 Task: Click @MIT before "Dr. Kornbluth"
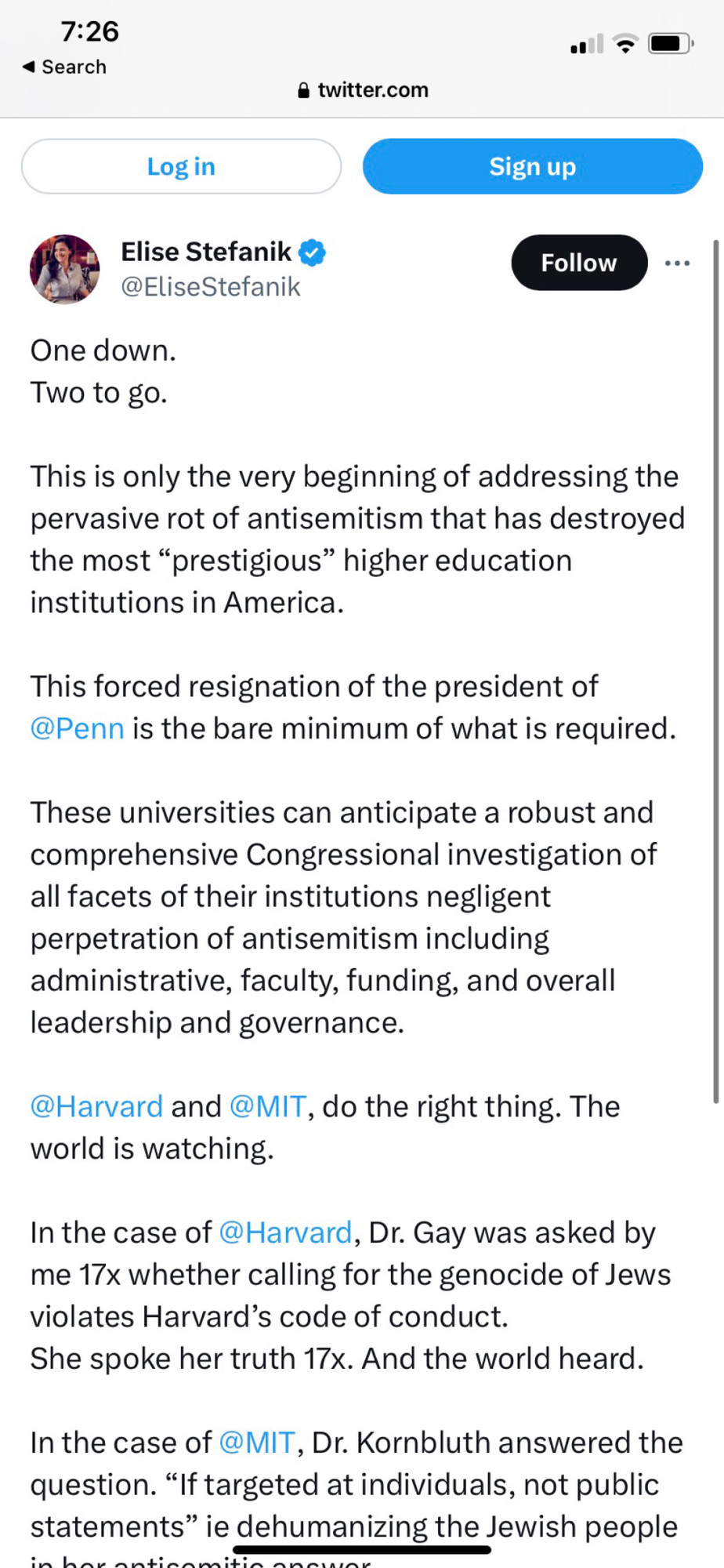tap(257, 1443)
